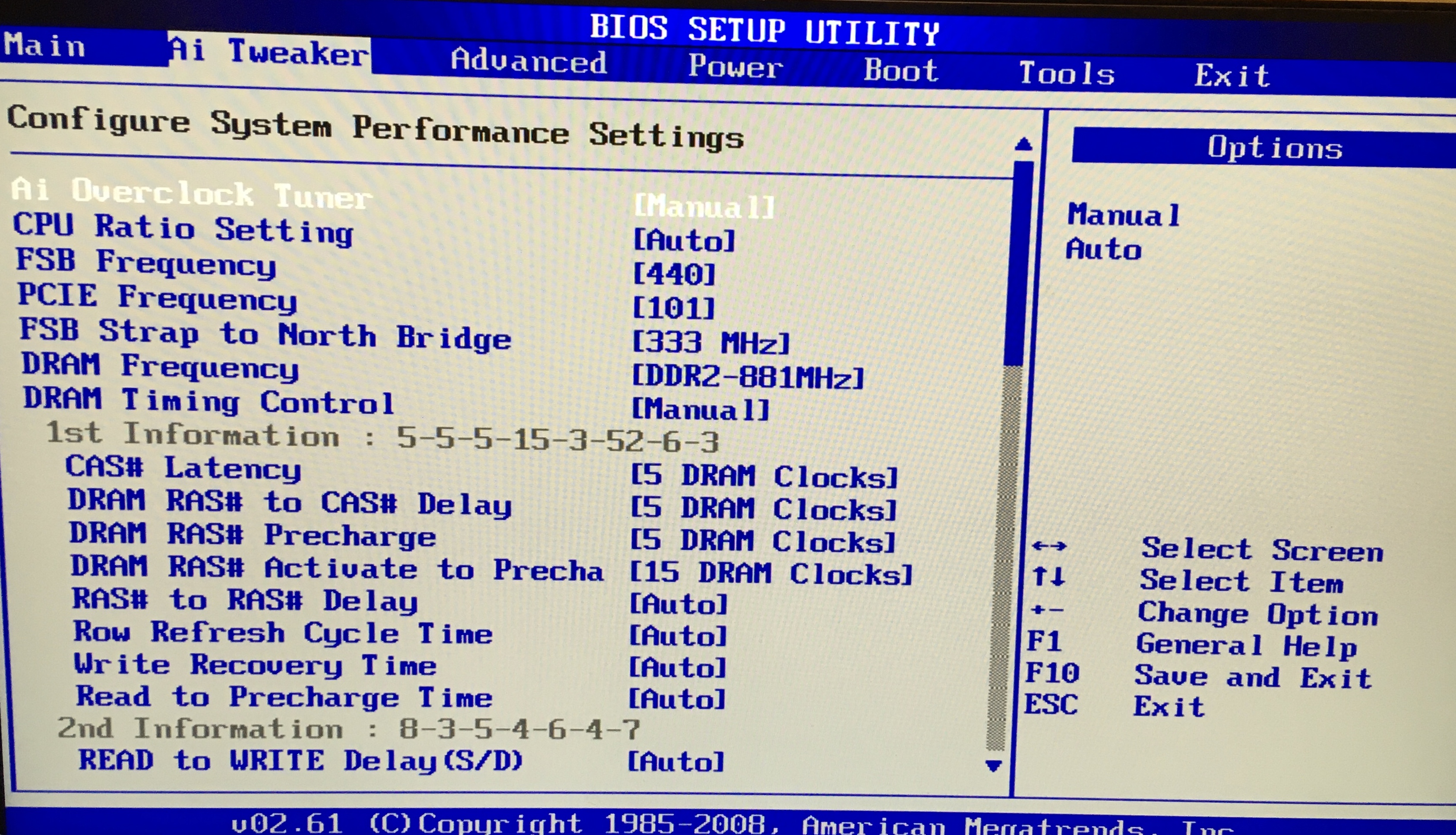This screenshot has height=835, width=1456.
Task: Open CPU Ratio Setting Auto dropdown
Action: pyautogui.click(x=684, y=240)
